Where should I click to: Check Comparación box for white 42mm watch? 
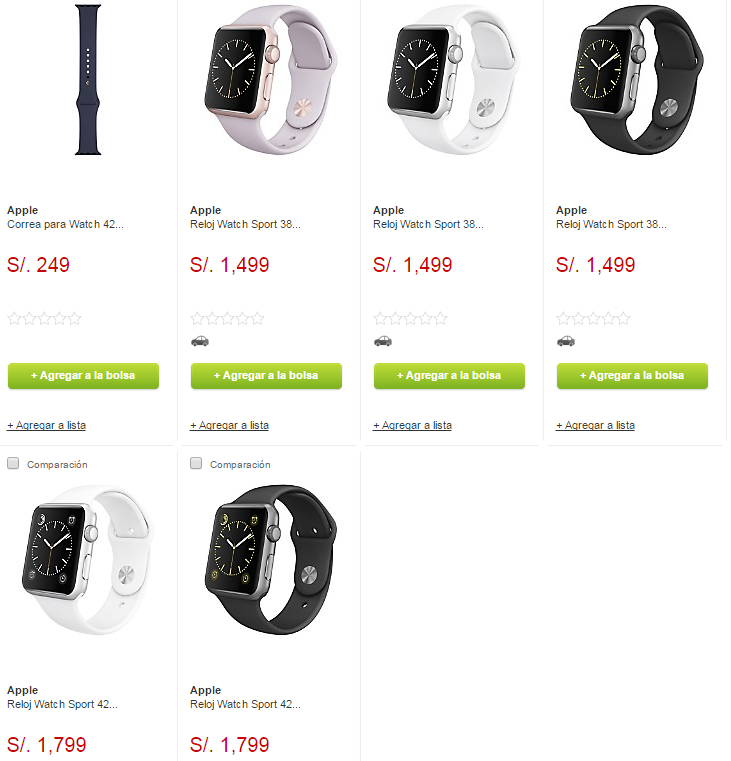(x=13, y=463)
